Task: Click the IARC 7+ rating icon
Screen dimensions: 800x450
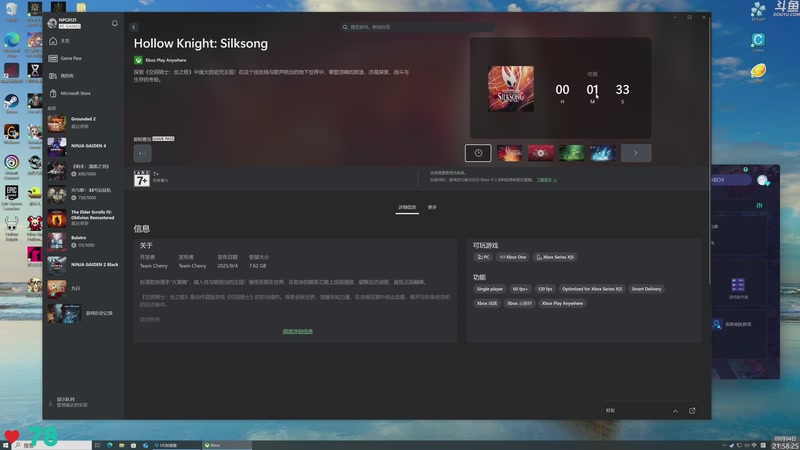Action: [142, 179]
